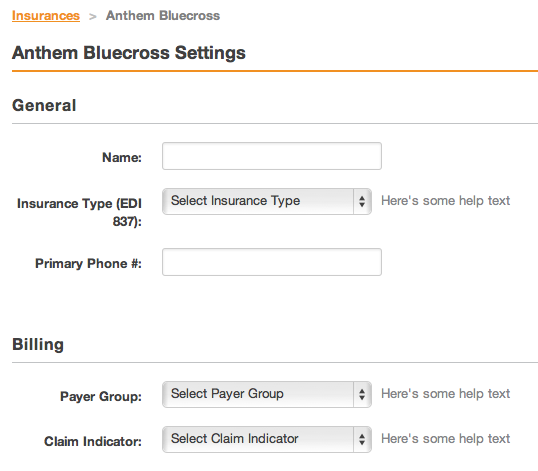Focus the Primary Phone # input field
538x471 pixels.
272,262
